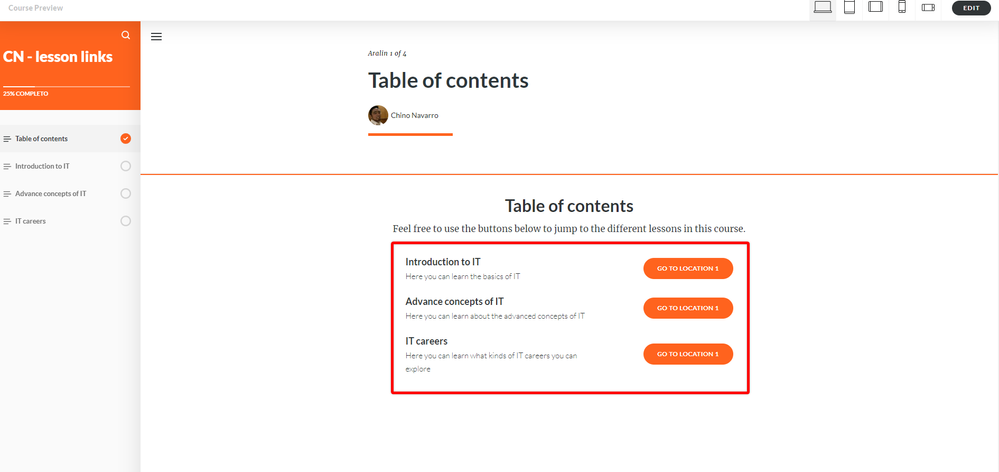
Task: Switch to phone portrait preview
Action: point(902,8)
